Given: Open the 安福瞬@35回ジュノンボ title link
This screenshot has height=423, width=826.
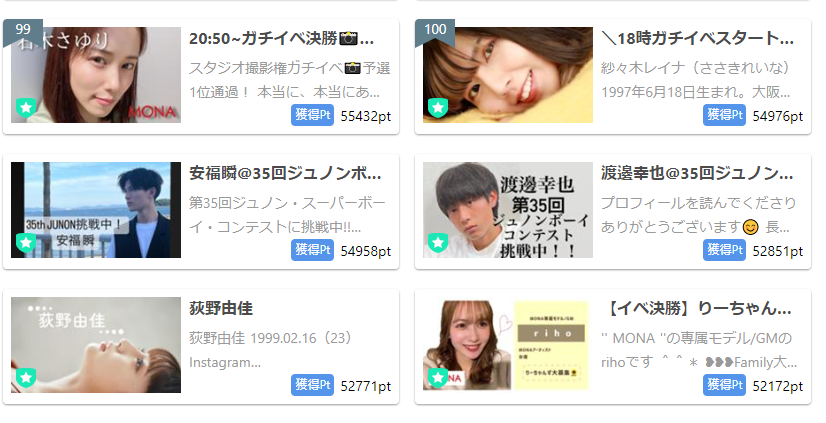Looking at the screenshot, I should [286, 173].
